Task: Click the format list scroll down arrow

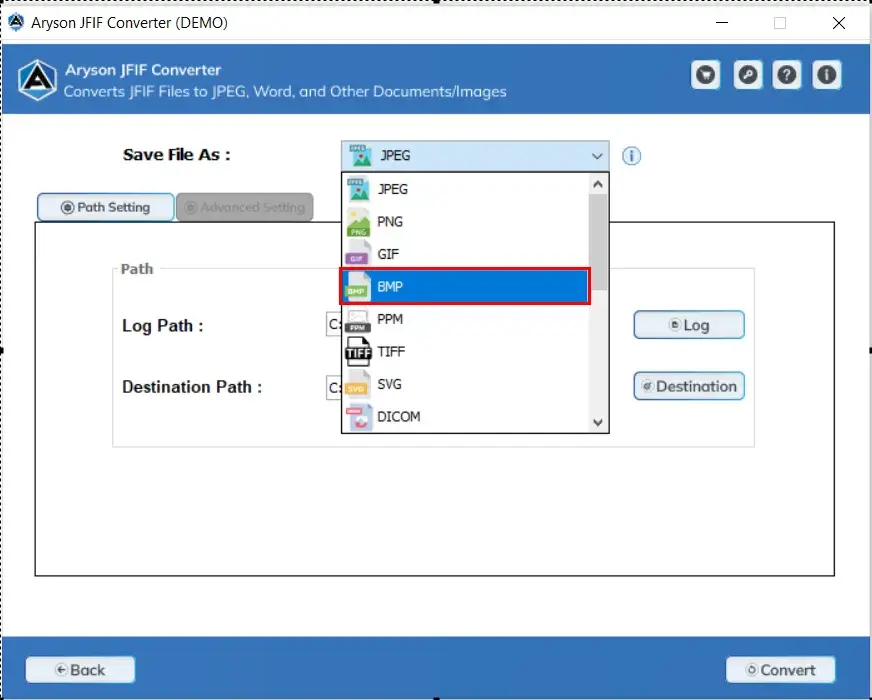Action: click(598, 423)
